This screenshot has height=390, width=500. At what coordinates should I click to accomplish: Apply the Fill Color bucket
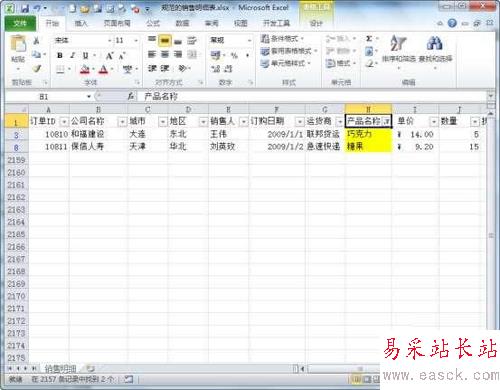click(x=85, y=69)
